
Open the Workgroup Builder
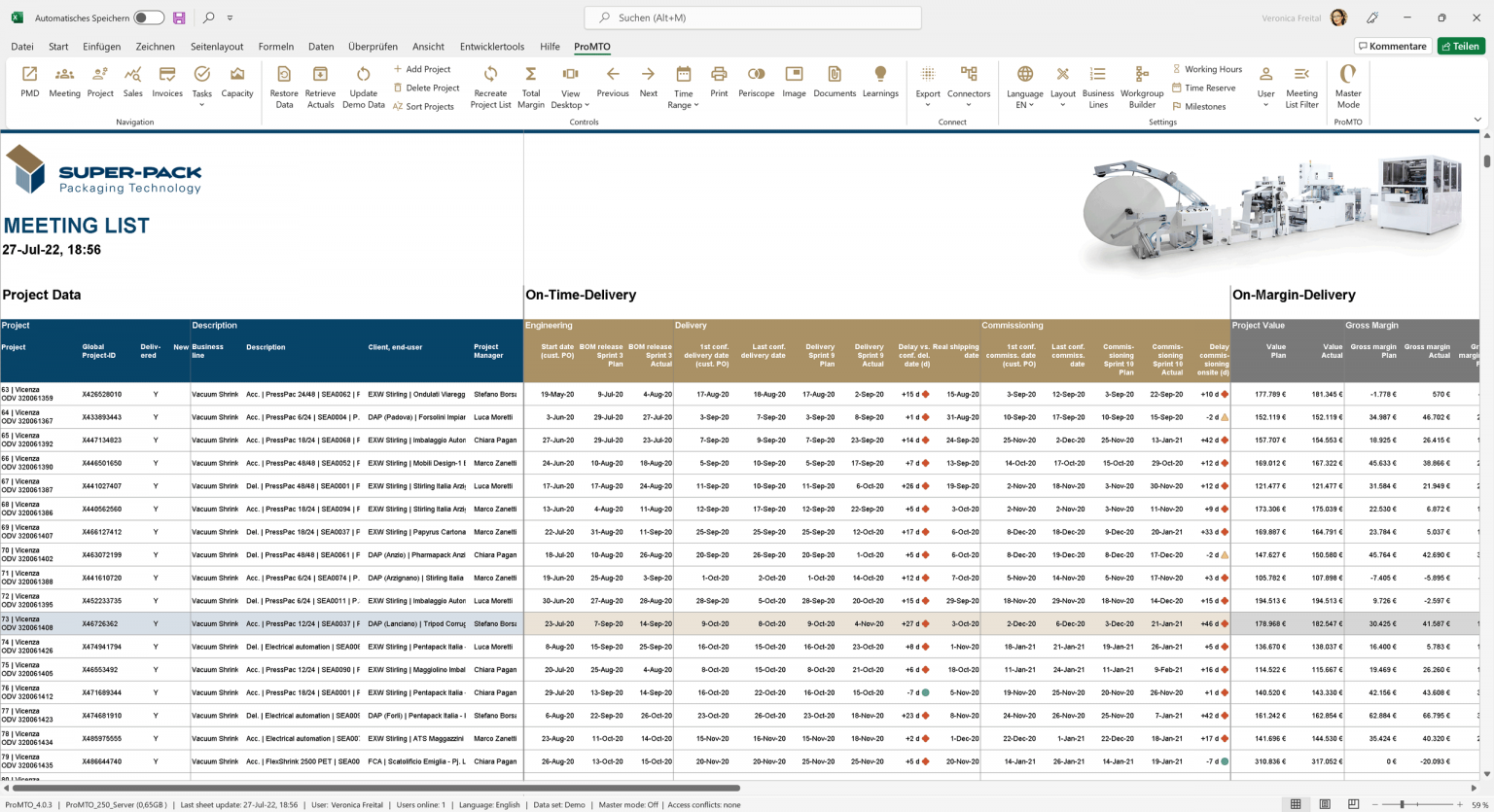1141,83
